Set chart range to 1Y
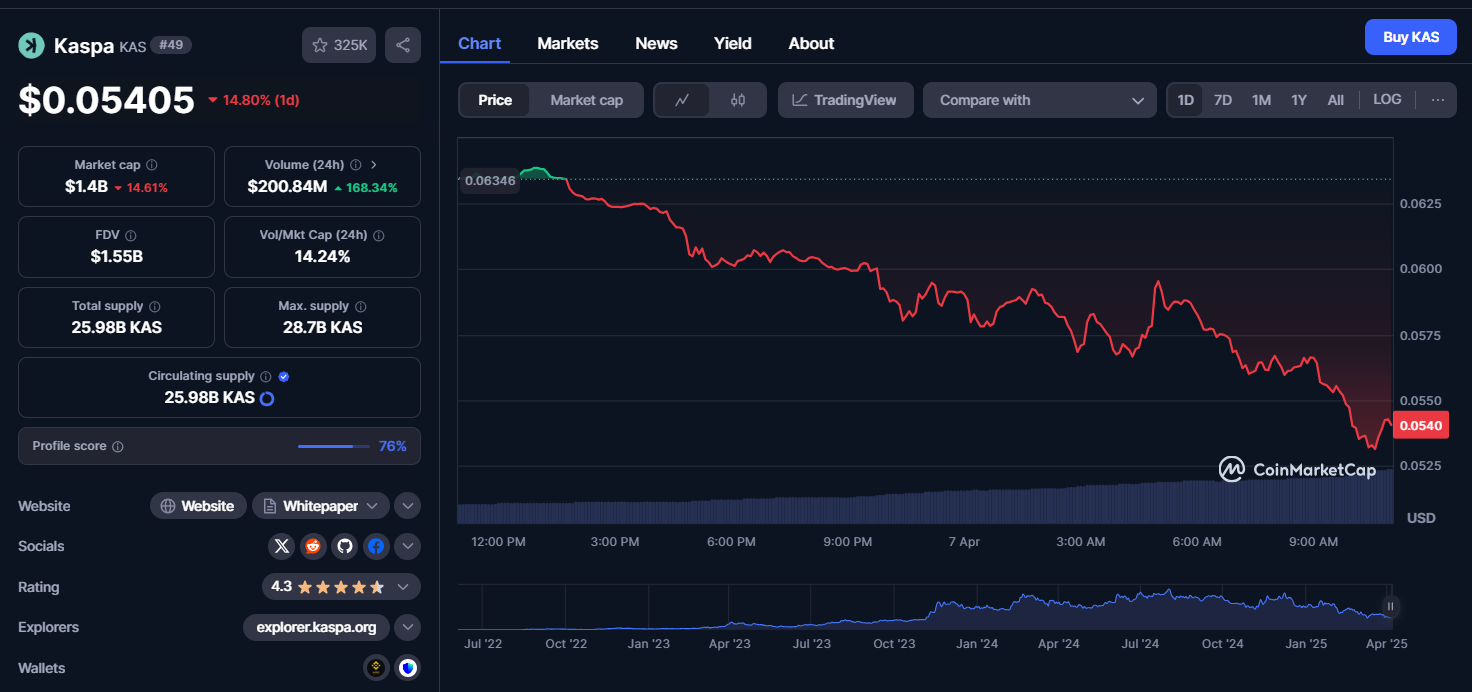This screenshot has width=1472, height=692. [1299, 100]
